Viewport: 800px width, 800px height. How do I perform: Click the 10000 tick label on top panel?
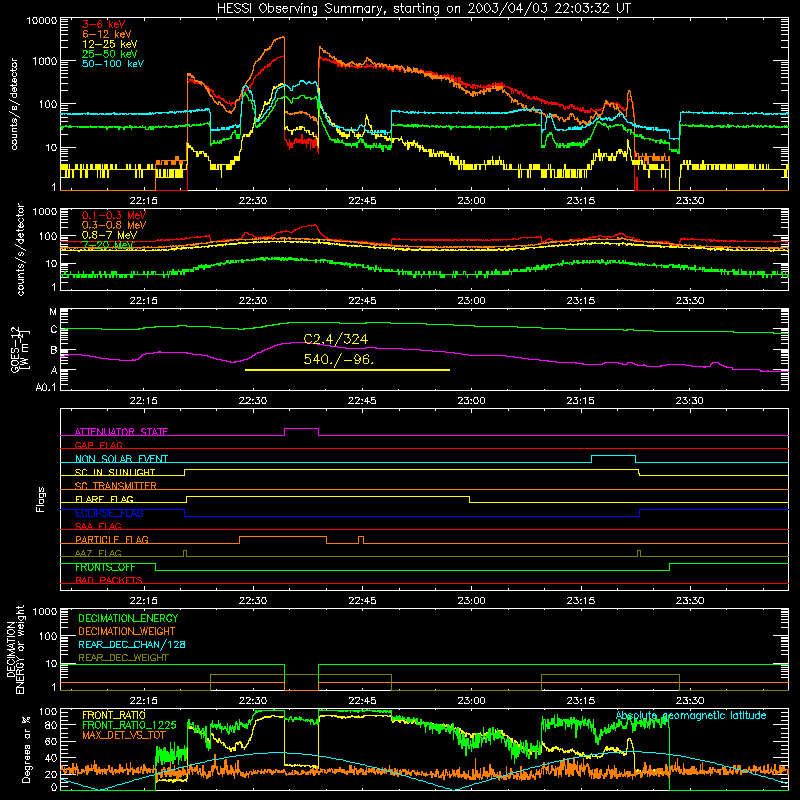point(42,21)
